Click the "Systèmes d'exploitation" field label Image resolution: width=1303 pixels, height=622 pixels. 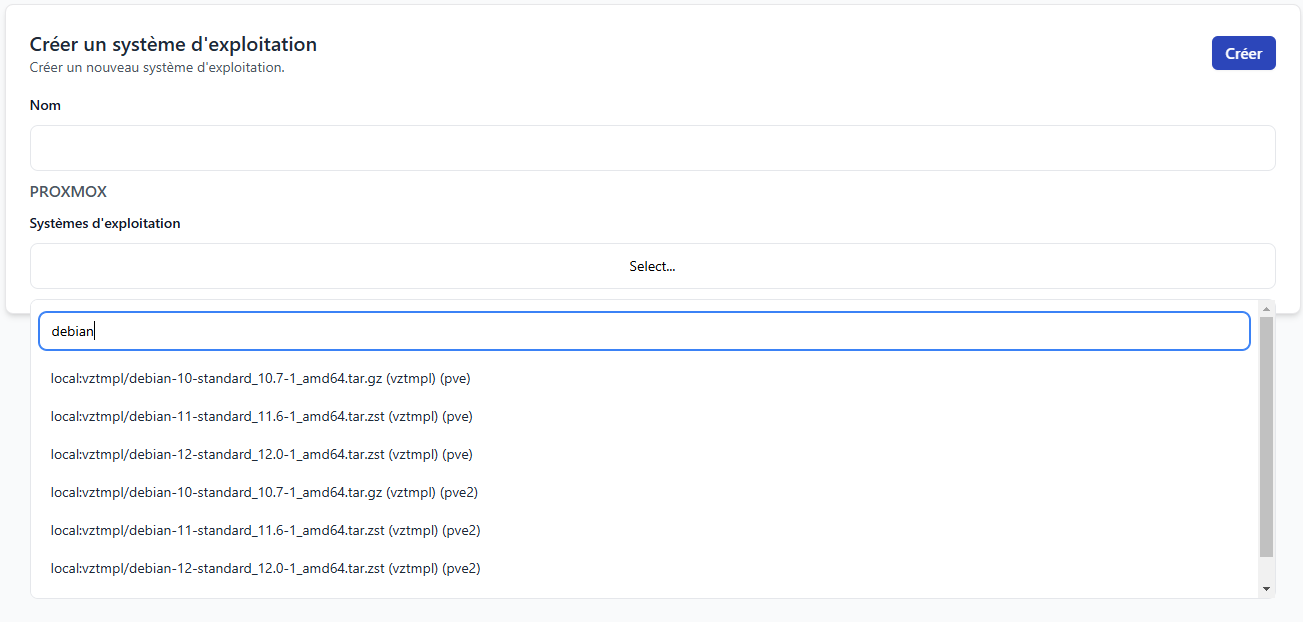pos(105,223)
